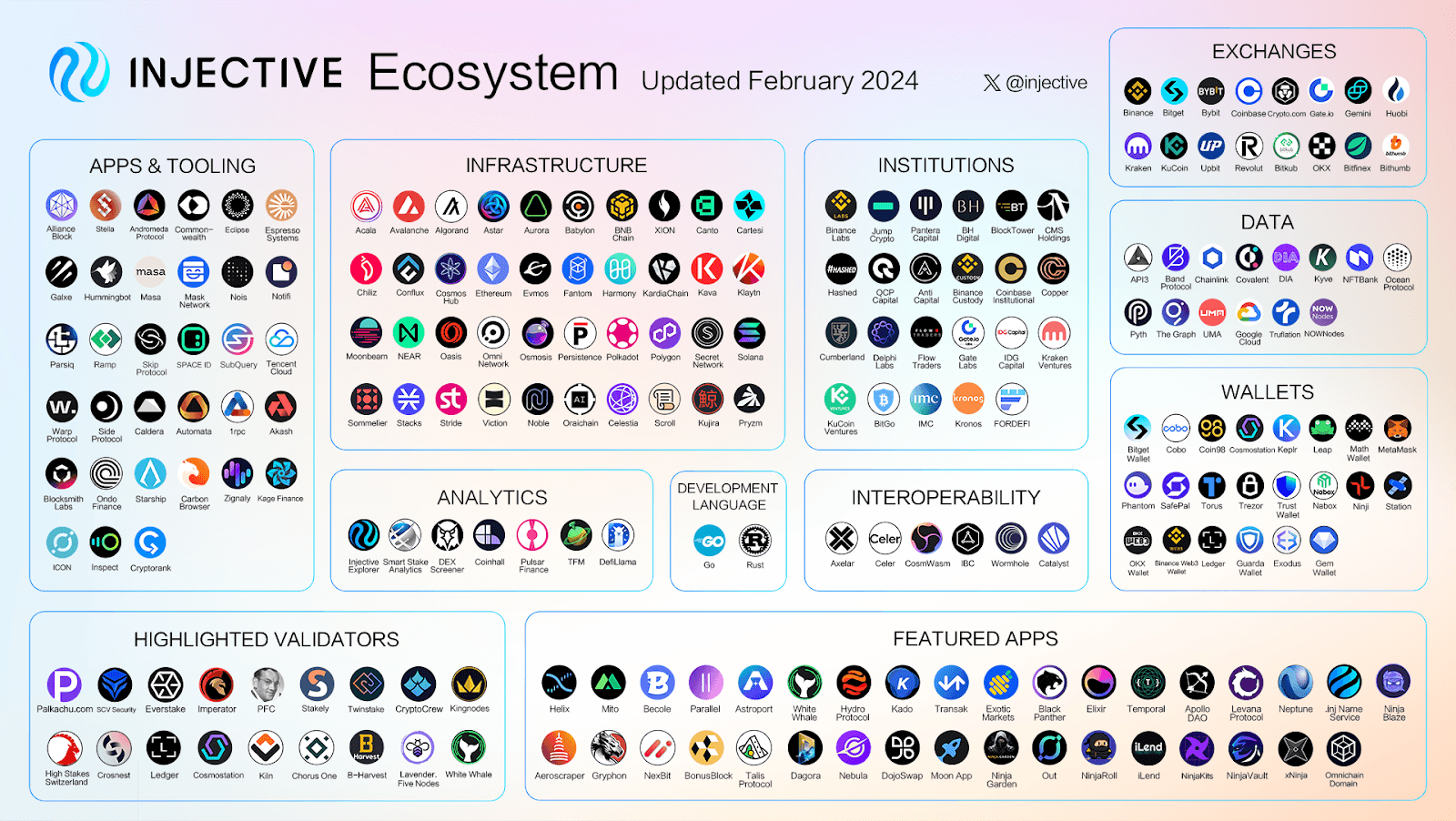The height and width of the screenshot is (821, 1456).
Task: Click the Talis Protocol featured app icon
Action: pos(754,749)
